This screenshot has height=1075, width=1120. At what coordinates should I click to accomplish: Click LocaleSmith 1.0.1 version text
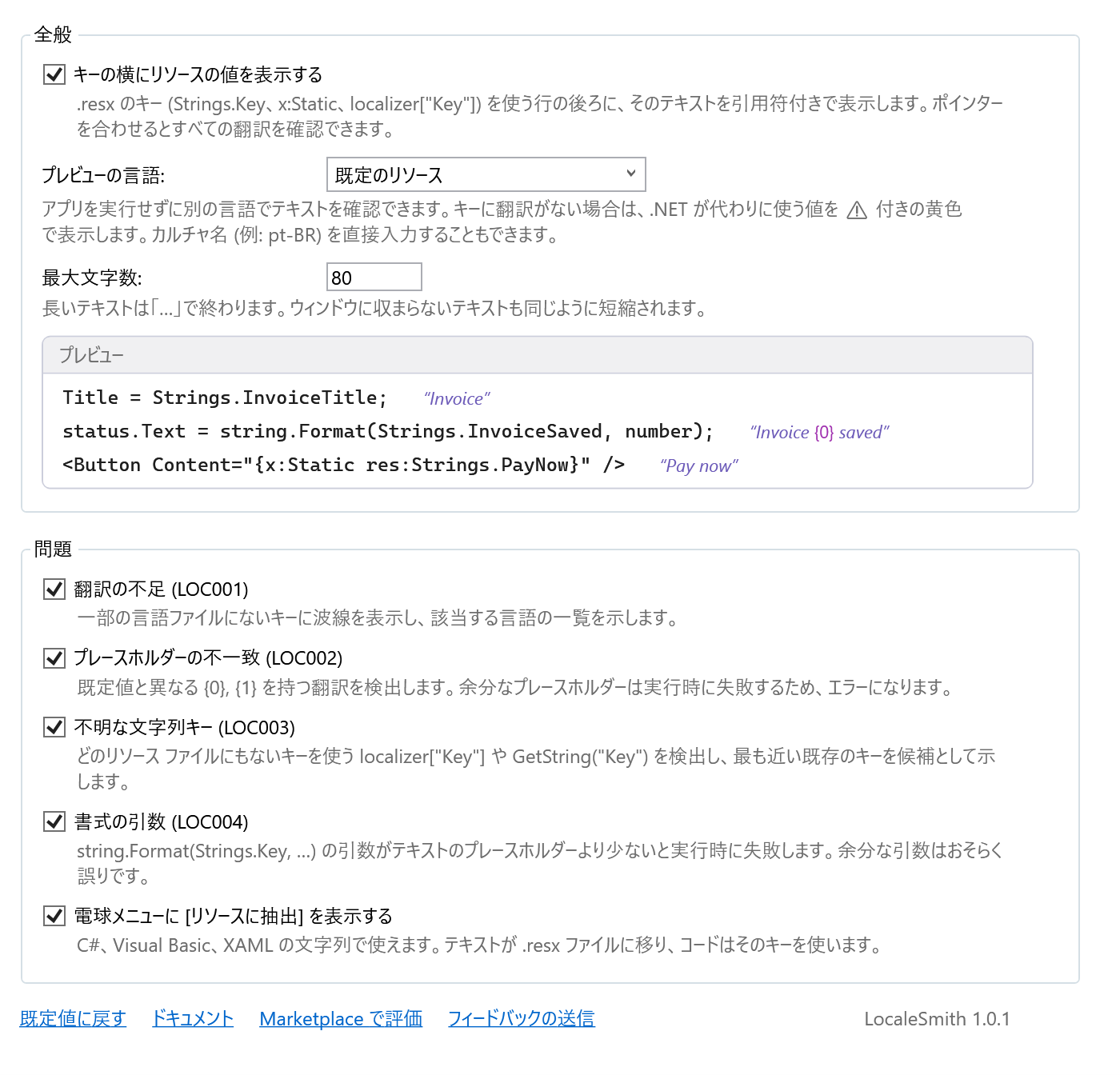pos(937,1019)
